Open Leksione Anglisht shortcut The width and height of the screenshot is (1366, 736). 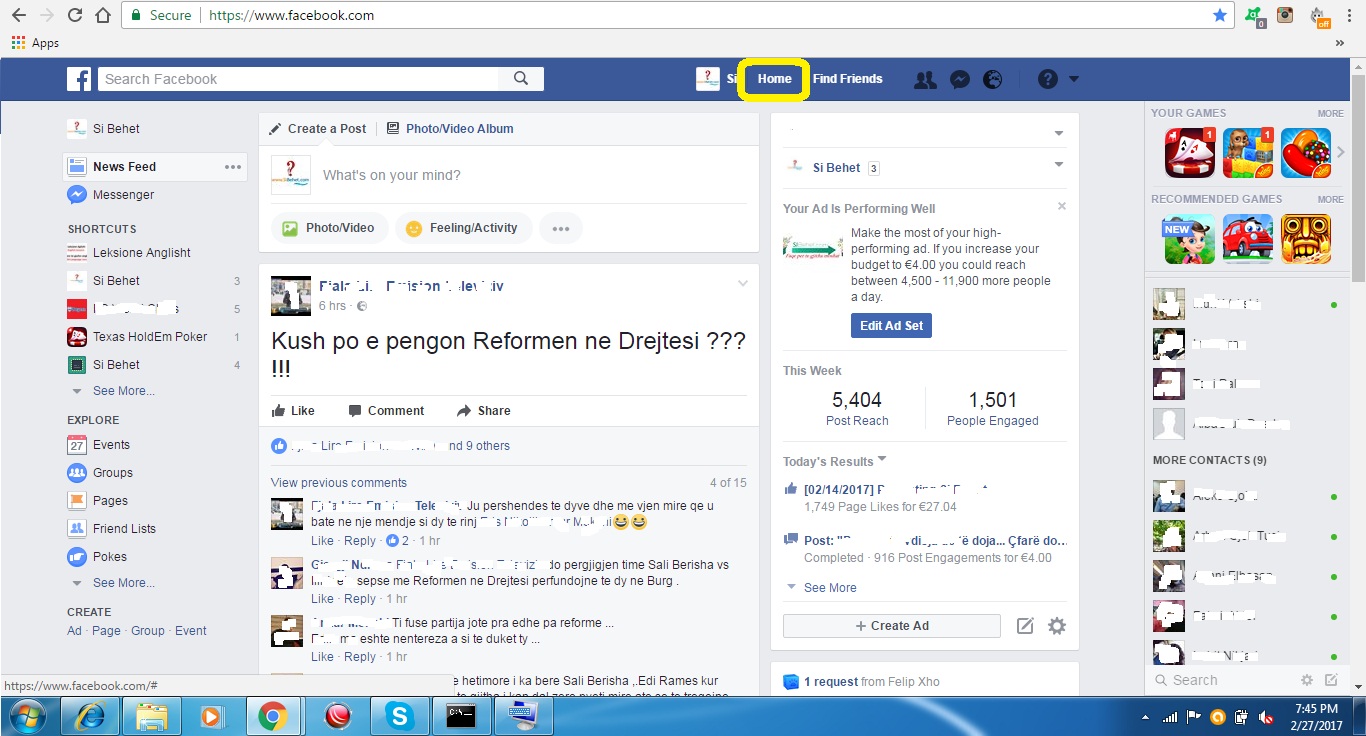[x=141, y=253]
